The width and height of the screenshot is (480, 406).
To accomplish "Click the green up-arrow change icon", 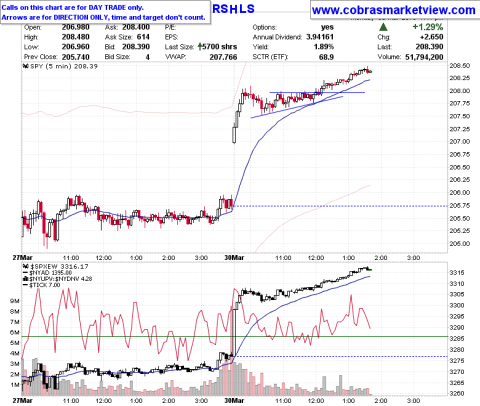I will 383,27.
